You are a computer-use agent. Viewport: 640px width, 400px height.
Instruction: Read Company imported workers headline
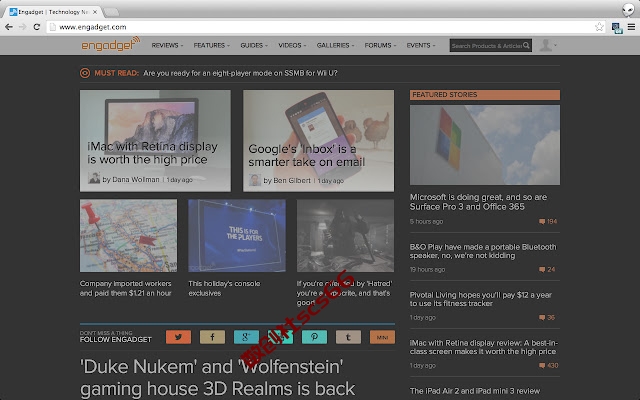coord(126,288)
